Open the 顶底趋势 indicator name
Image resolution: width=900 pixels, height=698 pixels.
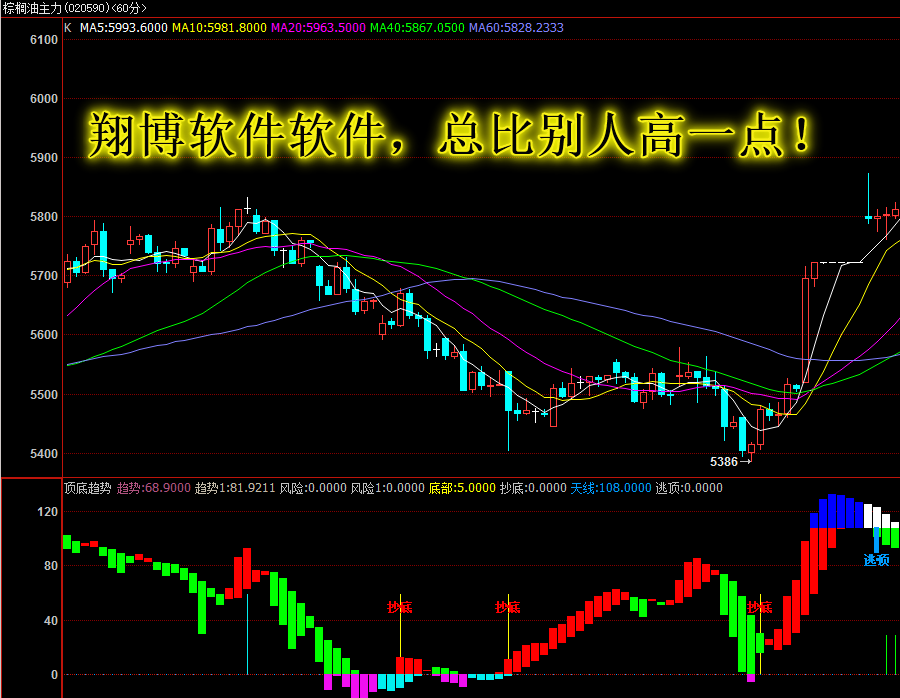[x=87, y=488]
